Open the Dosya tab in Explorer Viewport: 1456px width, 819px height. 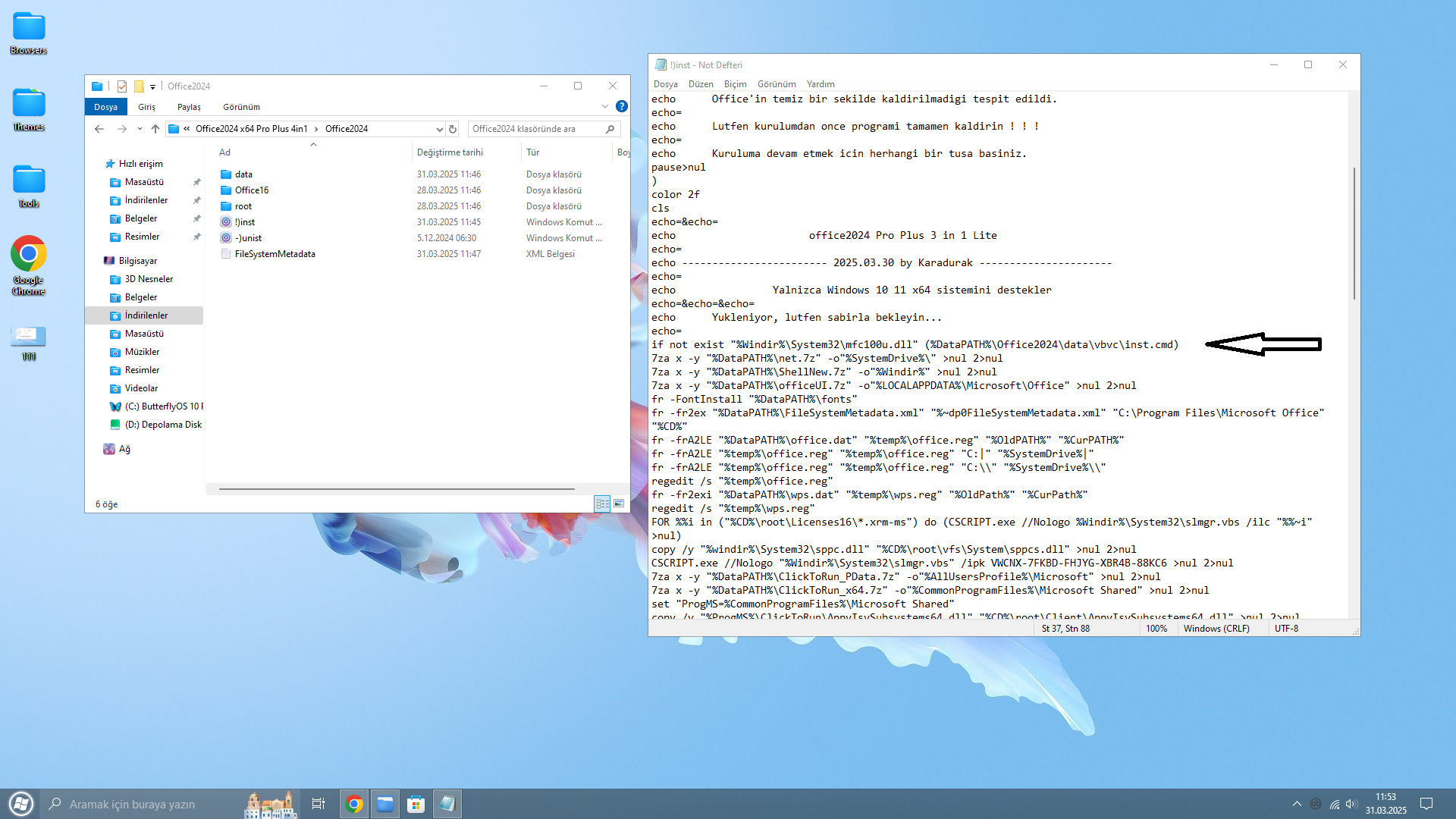pyautogui.click(x=106, y=107)
